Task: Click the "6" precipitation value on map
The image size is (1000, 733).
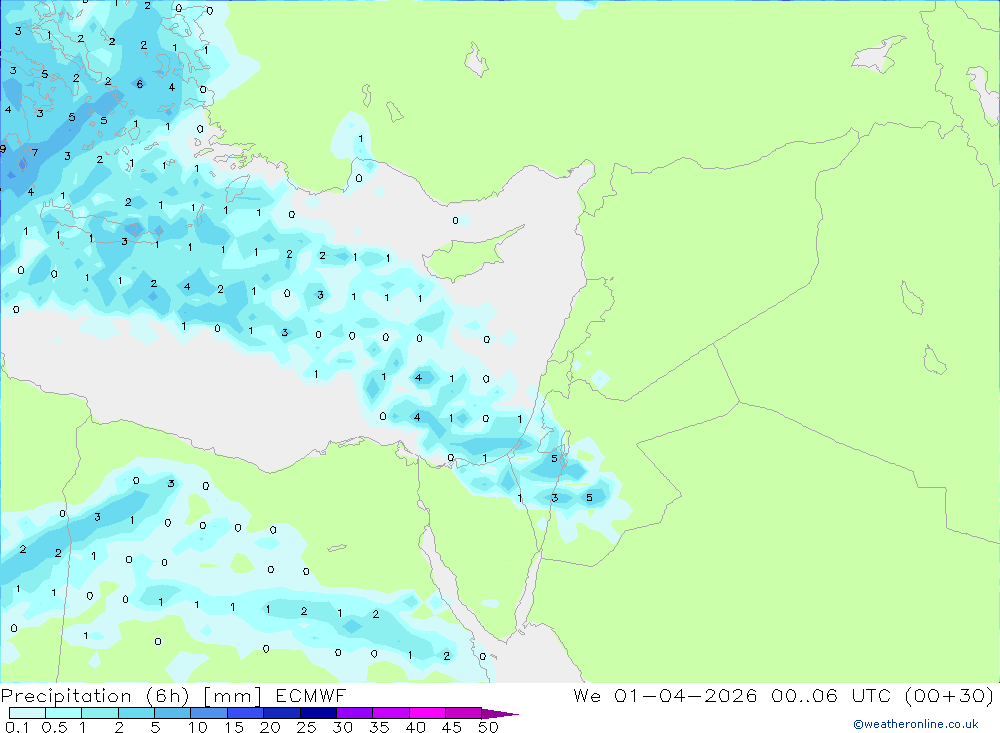Action: (x=140, y=84)
